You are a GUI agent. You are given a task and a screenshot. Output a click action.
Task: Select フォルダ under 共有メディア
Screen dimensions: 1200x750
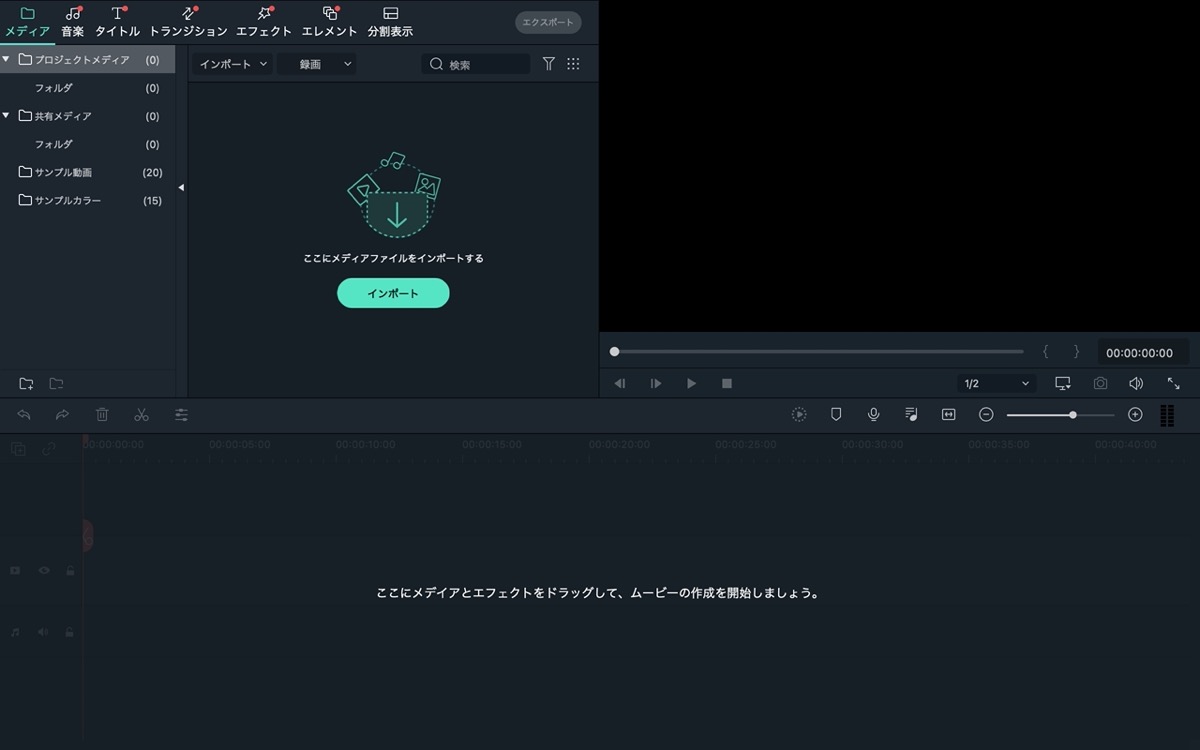pos(54,144)
